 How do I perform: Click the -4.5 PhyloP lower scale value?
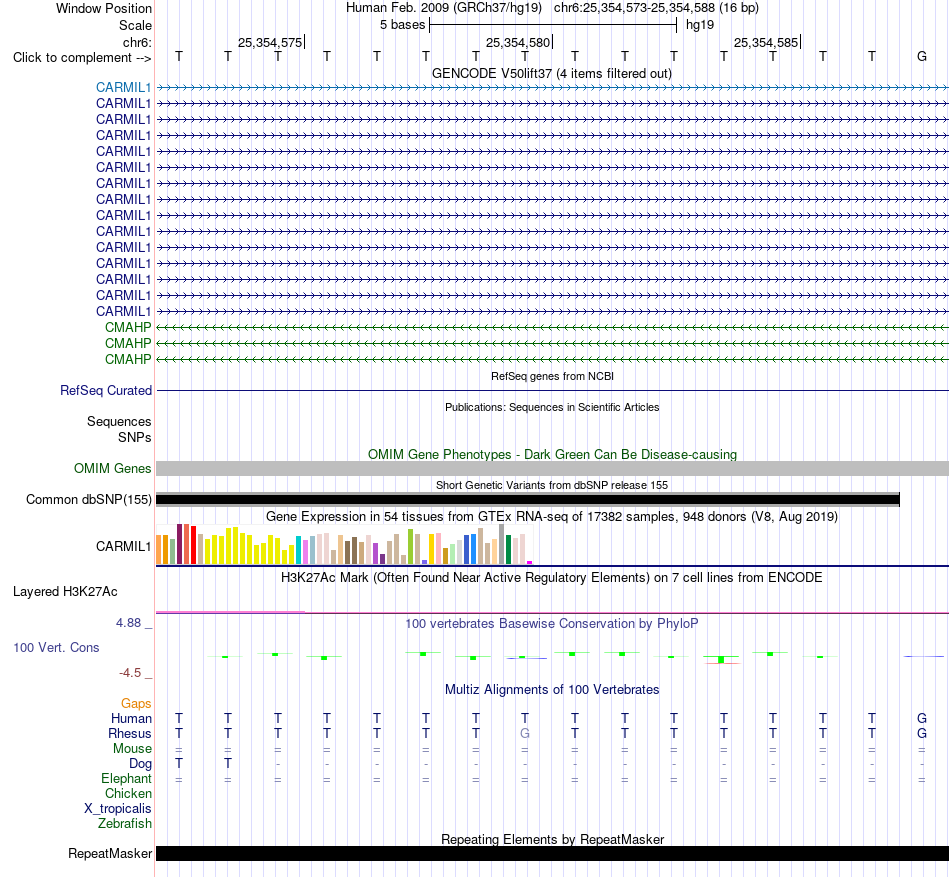click(x=130, y=672)
